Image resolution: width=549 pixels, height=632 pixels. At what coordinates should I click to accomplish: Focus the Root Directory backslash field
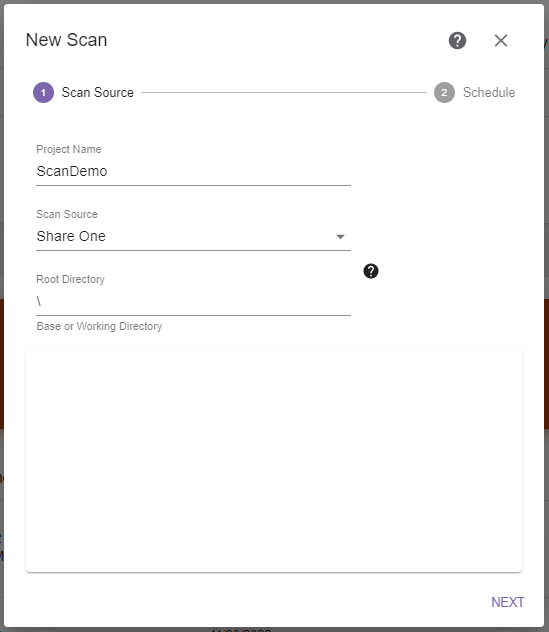click(x=193, y=301)
